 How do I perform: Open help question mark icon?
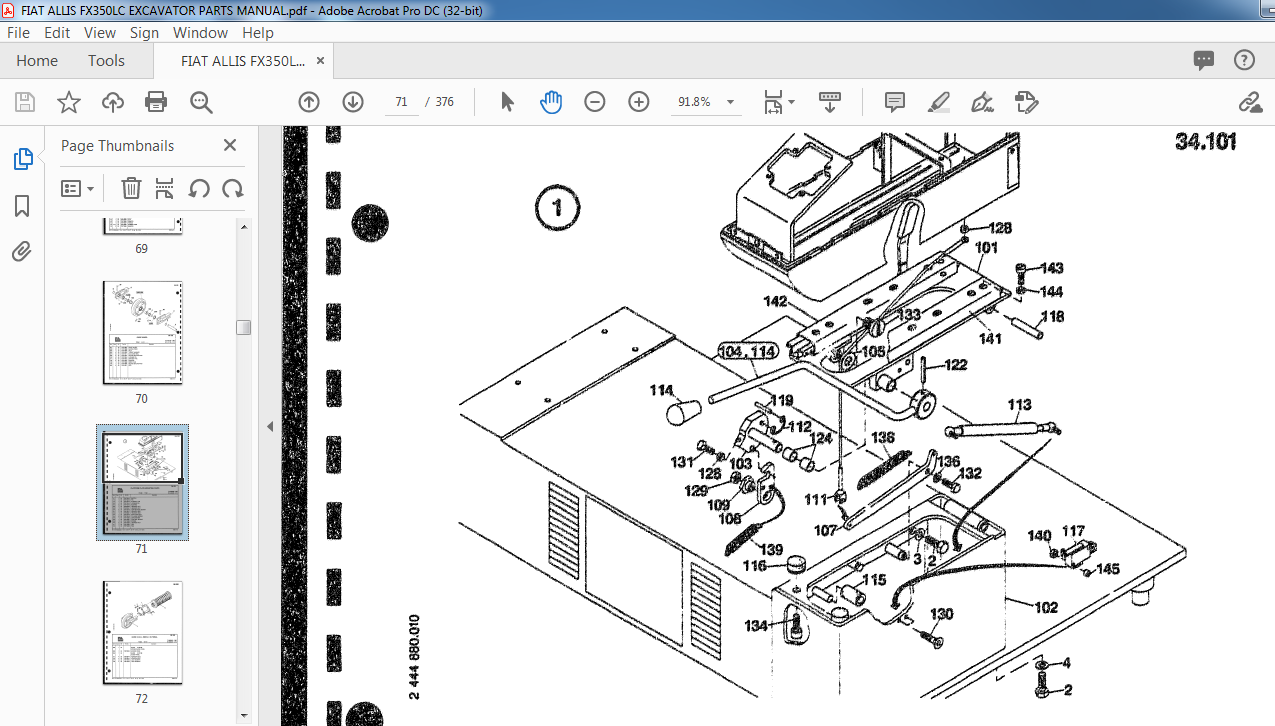1244,60
